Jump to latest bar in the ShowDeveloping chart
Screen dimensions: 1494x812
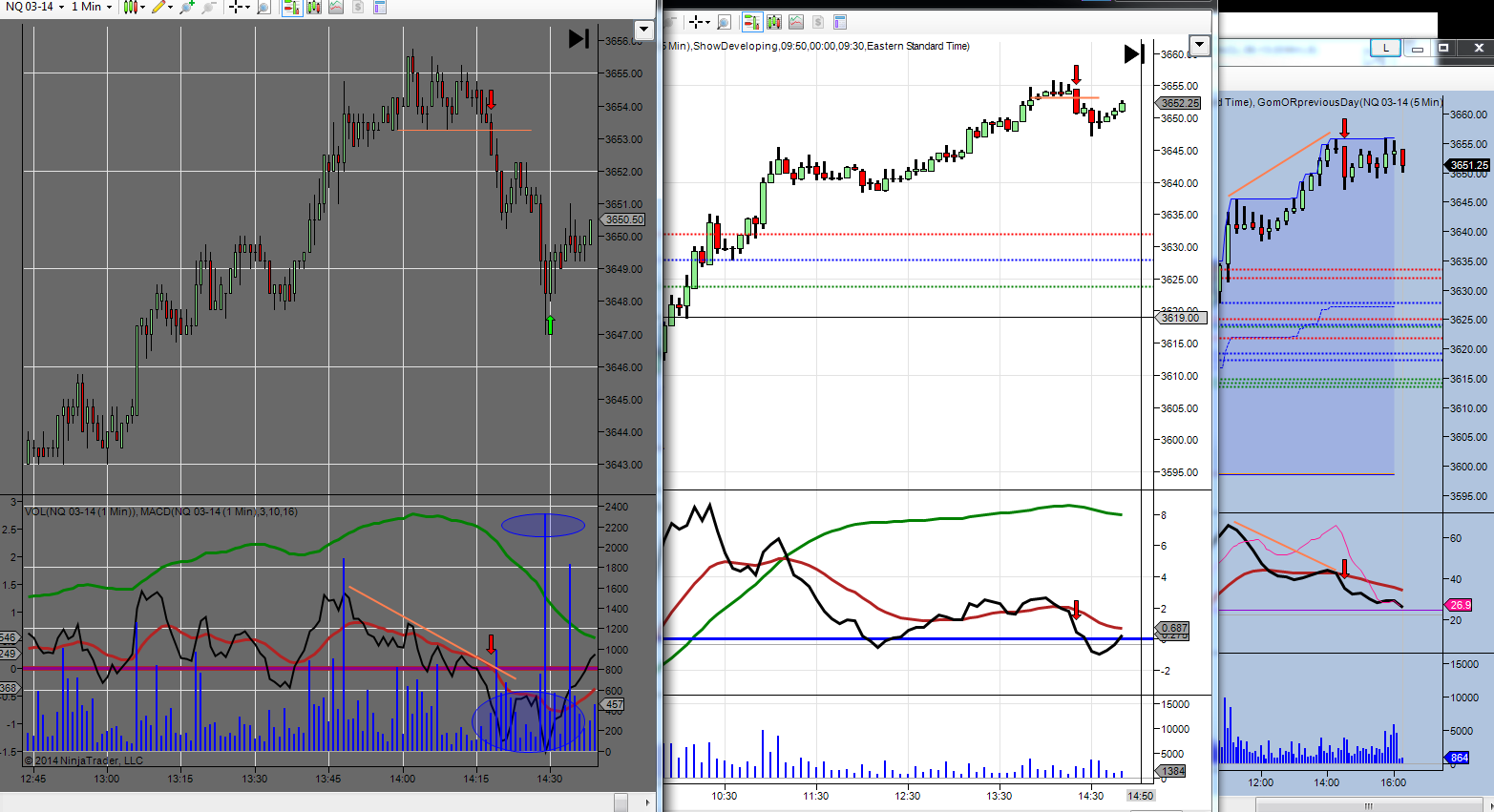point(1133,54)
